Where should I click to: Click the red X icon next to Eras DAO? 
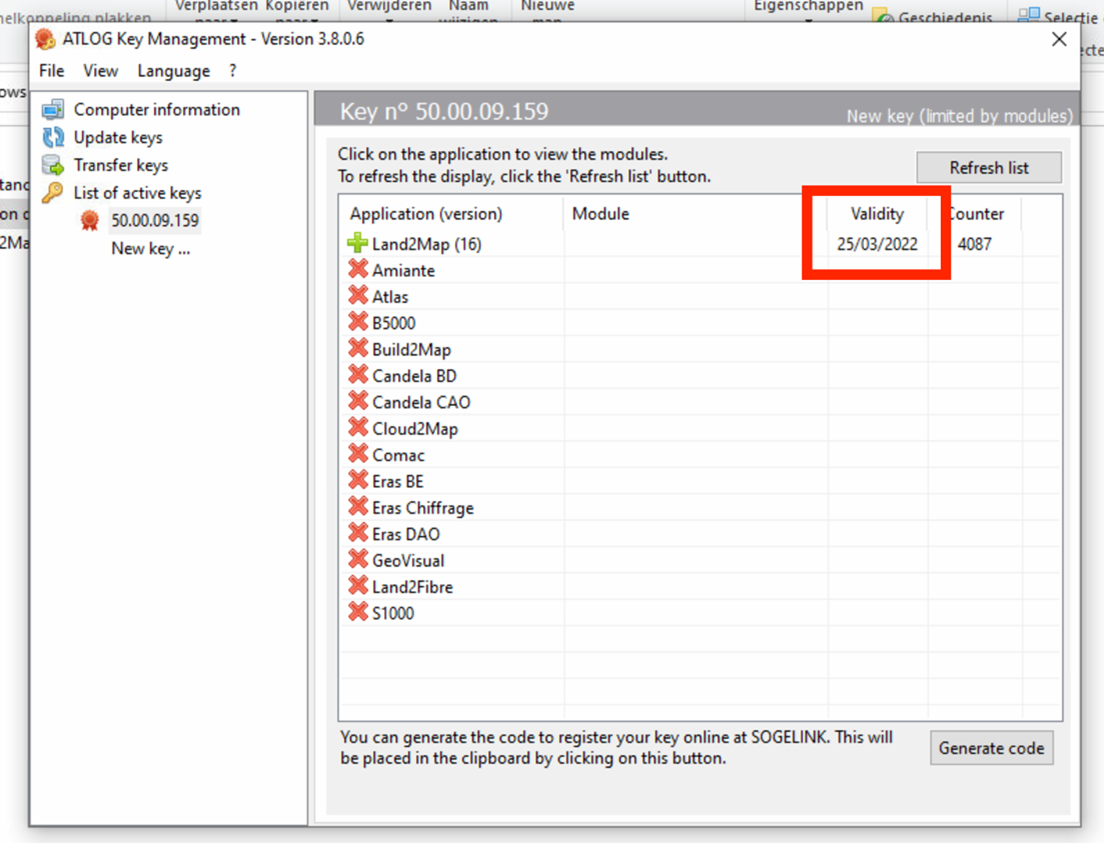(x=358, y=533)
